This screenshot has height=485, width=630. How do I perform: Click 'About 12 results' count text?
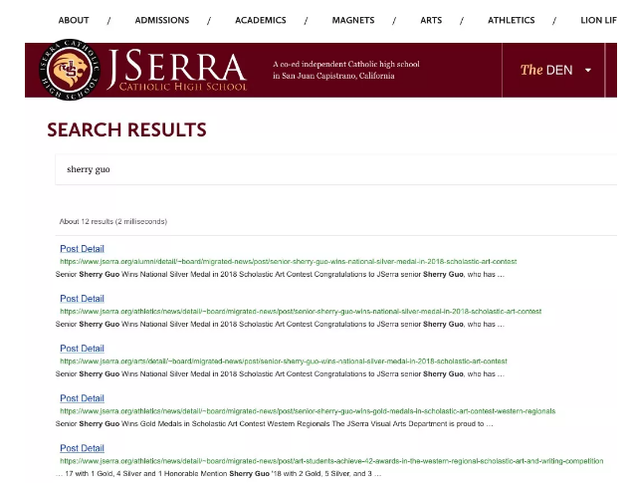113,221
